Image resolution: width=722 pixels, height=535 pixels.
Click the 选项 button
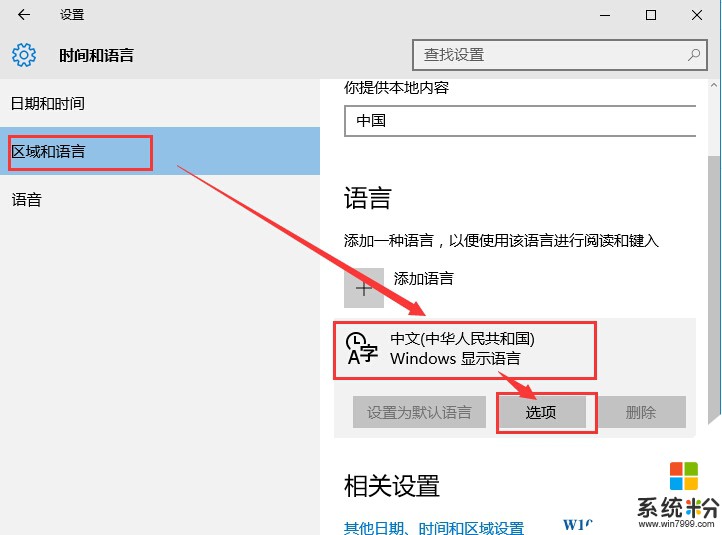tap(541, 412)
